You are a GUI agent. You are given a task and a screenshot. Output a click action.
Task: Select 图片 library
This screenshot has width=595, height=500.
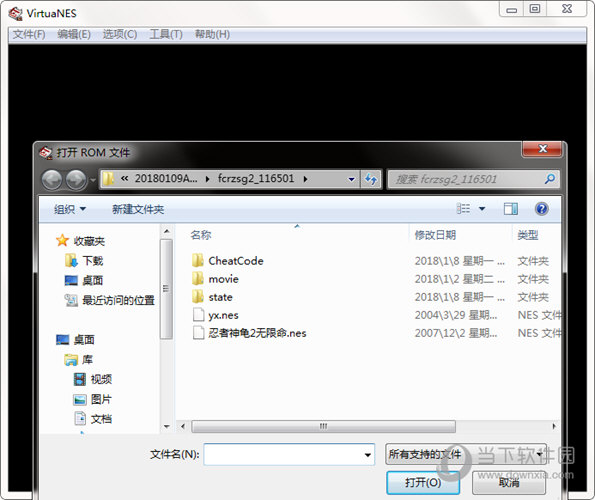pyautogui.click(x=101, y=399)
